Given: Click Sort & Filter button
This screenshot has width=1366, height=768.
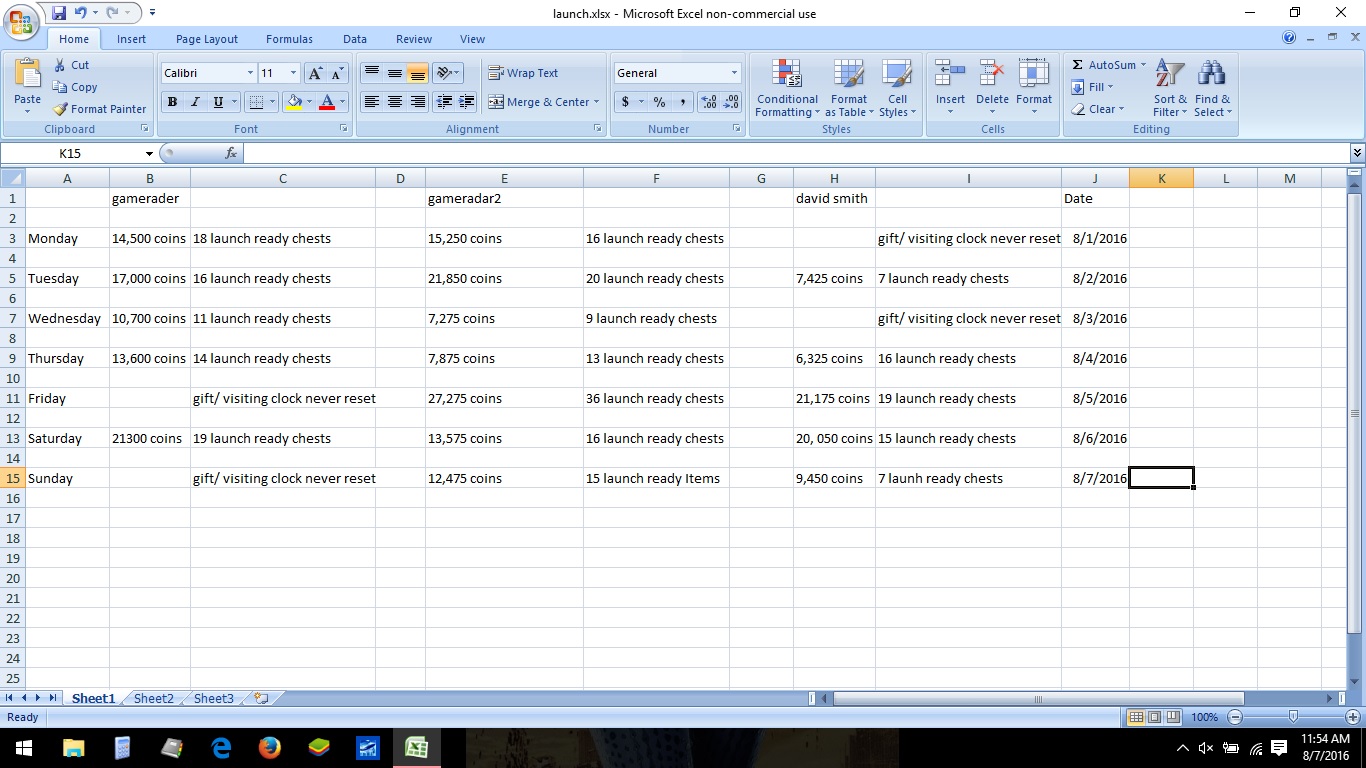Looking at the screenshot, I should tap(1170, 88).
